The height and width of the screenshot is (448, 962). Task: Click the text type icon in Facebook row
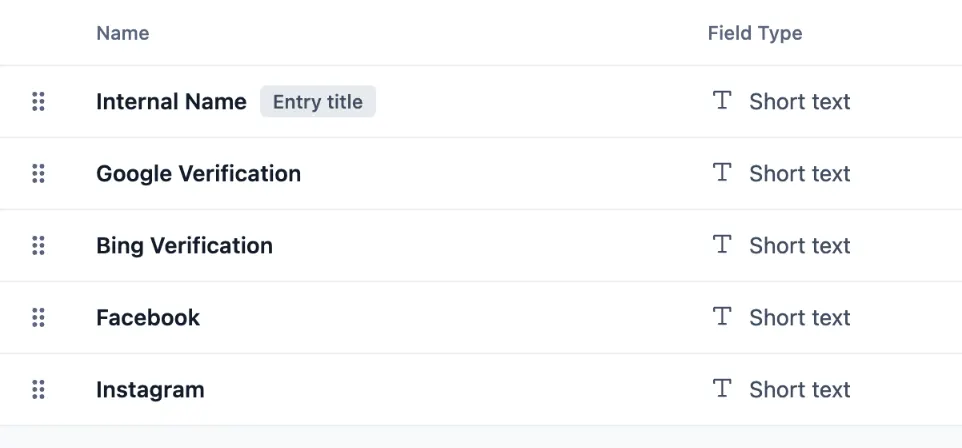coord(722,316)
